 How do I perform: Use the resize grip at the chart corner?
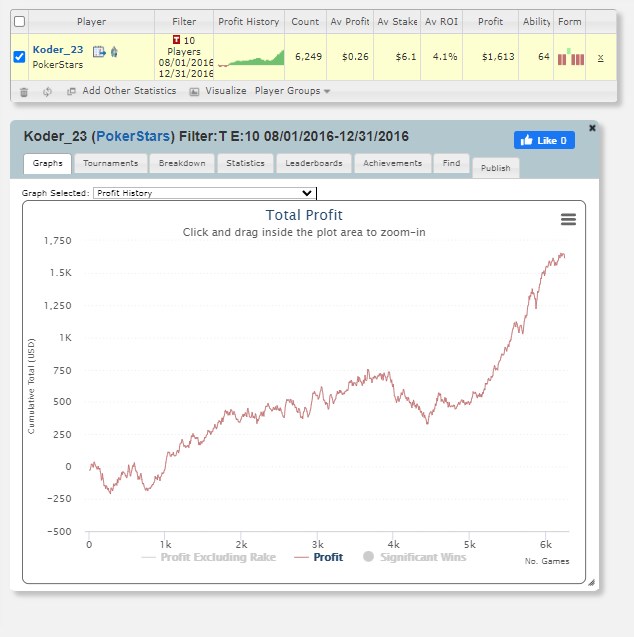tap(591, 583)
